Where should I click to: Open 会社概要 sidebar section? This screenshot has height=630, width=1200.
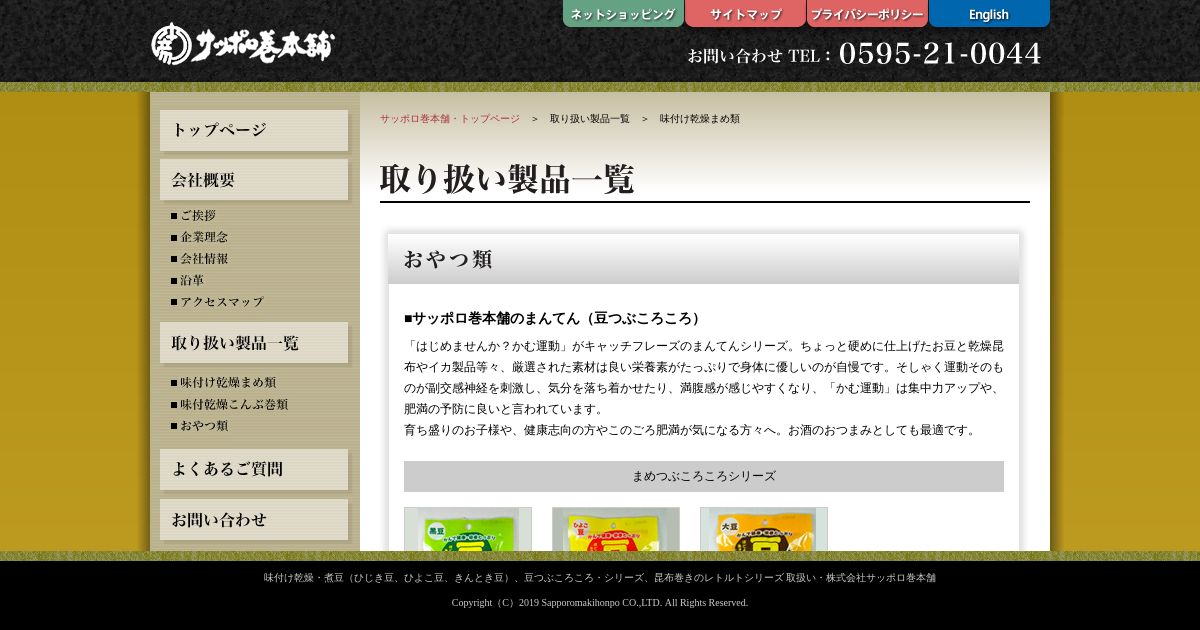tap(254, 180)
